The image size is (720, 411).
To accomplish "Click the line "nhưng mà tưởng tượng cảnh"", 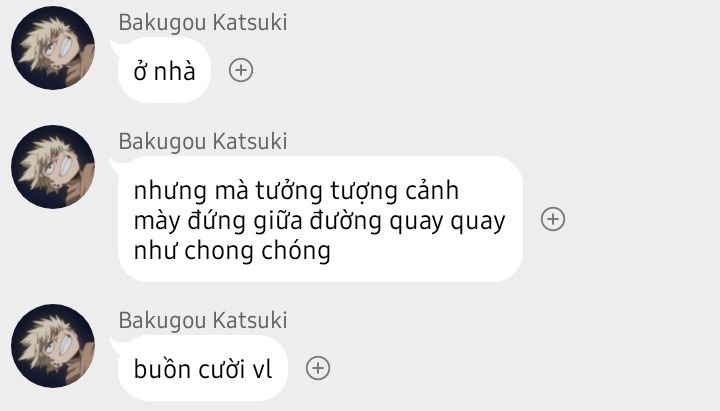I will tap(296, 191).
